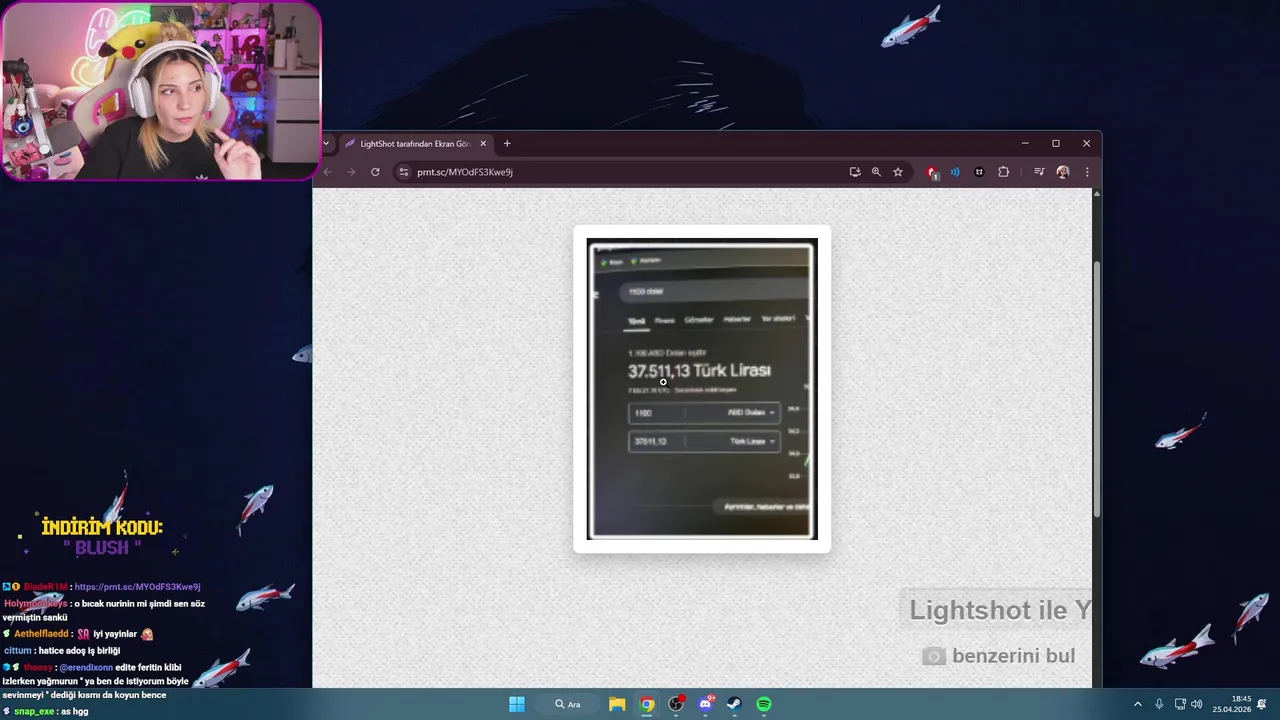Click the '@erendixonn' mention in chat
The image size is (1280, 720).
click(x=86, y=667)
